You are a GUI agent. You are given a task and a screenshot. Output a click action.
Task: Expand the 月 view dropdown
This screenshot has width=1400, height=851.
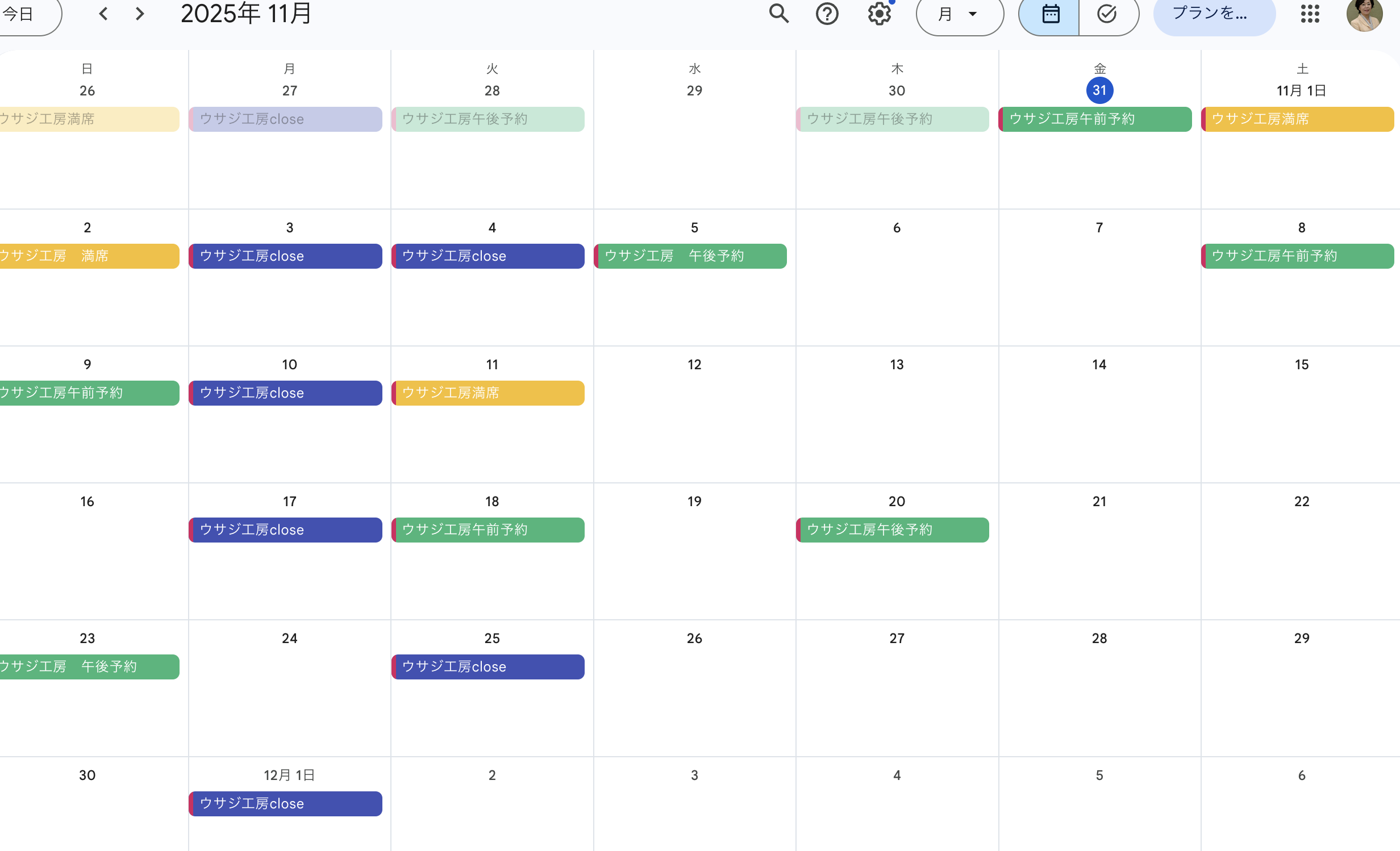[x=959, y=14]
